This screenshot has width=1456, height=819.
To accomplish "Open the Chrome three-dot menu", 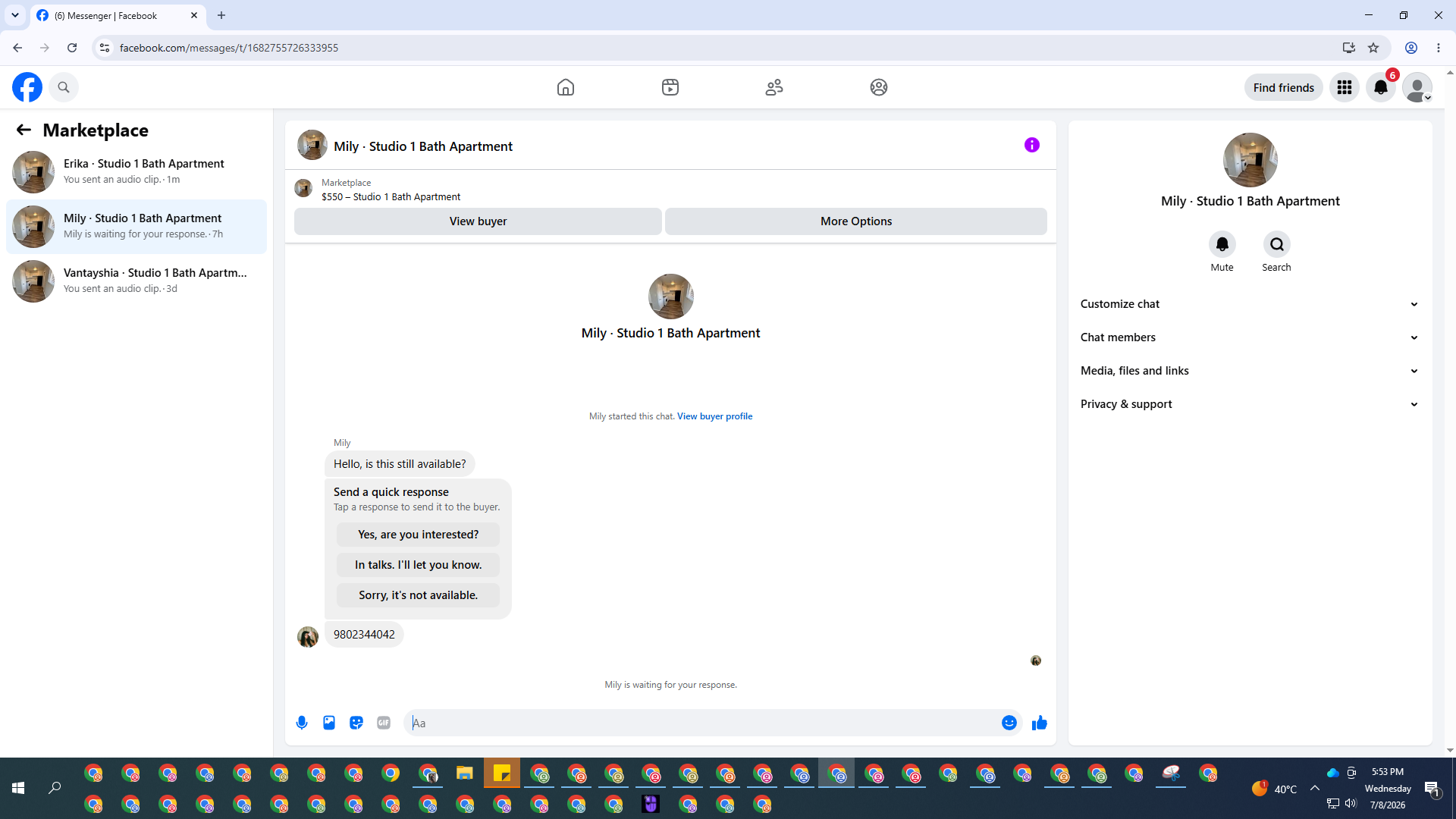I will coord(1439,48).
